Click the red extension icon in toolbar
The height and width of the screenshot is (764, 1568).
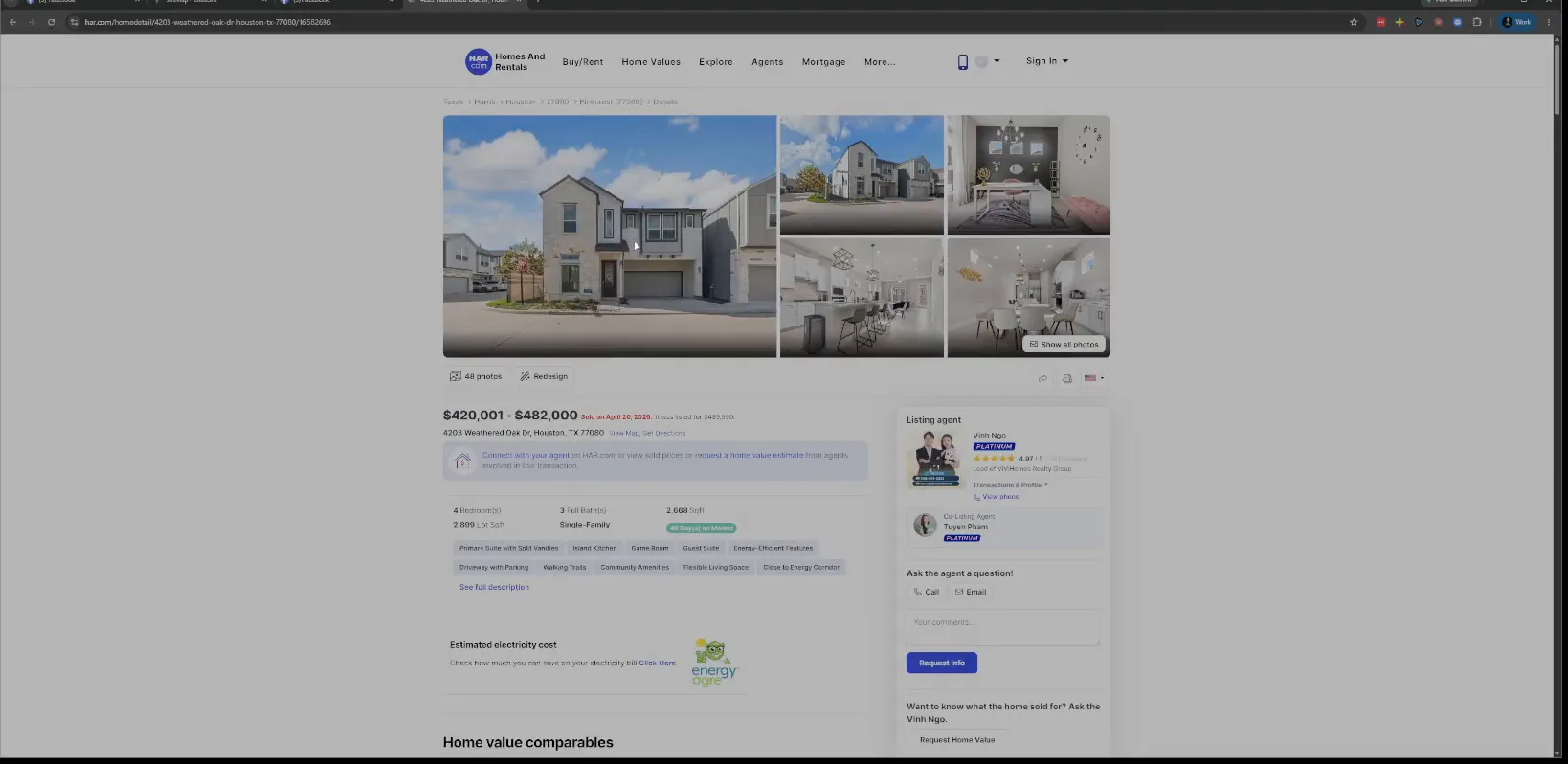tap(1380, 22)
